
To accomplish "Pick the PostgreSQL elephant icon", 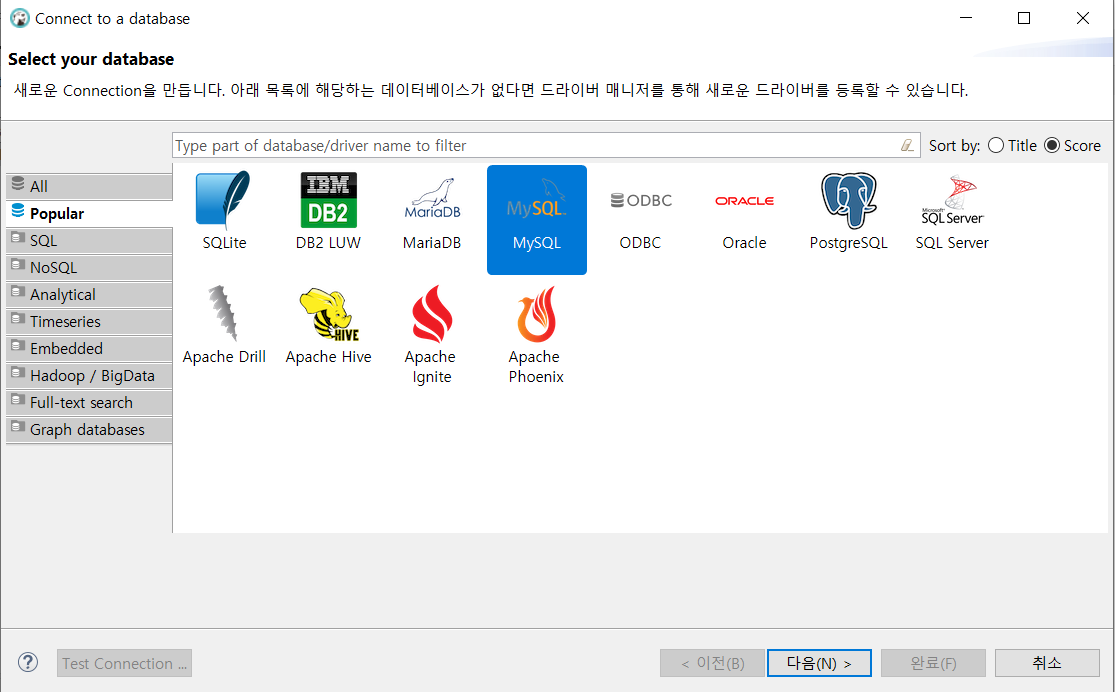I will [x=848, y=201].
